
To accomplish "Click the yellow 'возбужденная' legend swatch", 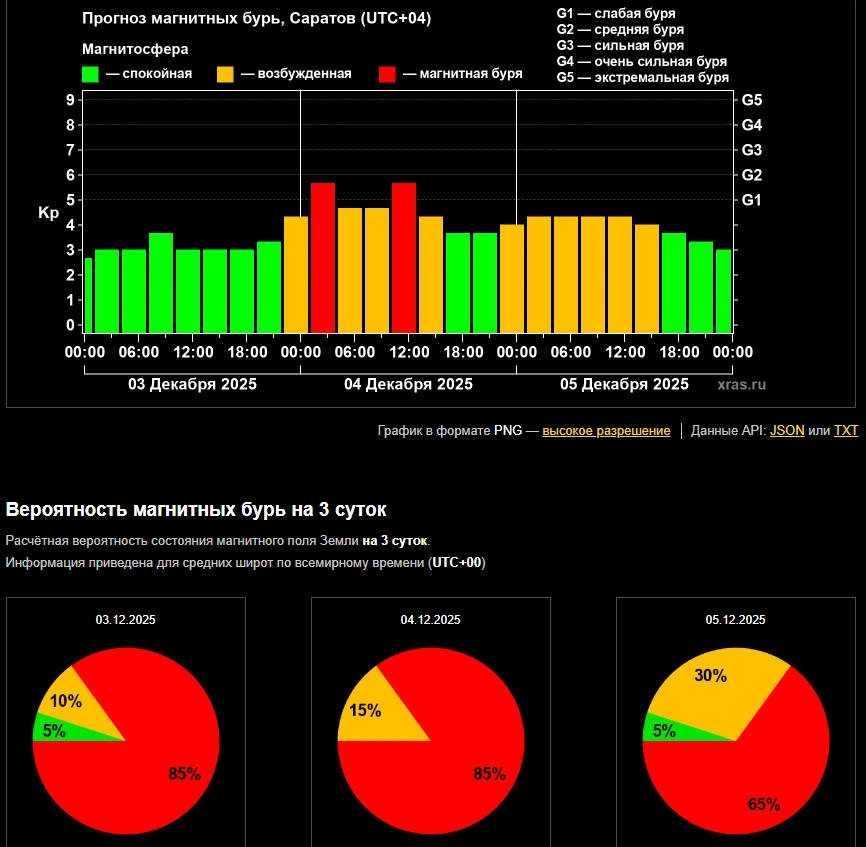I will (225, 74).
